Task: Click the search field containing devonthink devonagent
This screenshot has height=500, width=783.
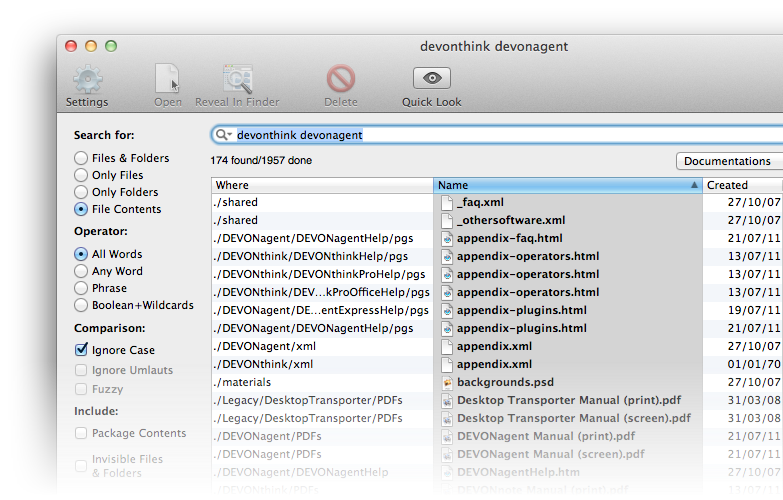Action: pos(497,135)
